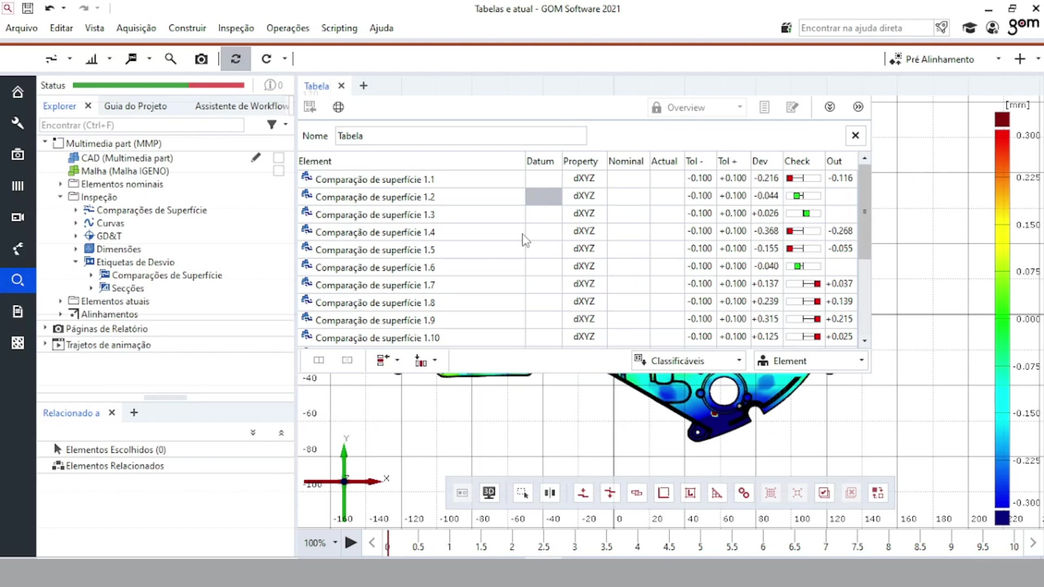Switch to Guia do Projeto tab
The width and height of the screenshot is (1044, 587).
[135, 106]
